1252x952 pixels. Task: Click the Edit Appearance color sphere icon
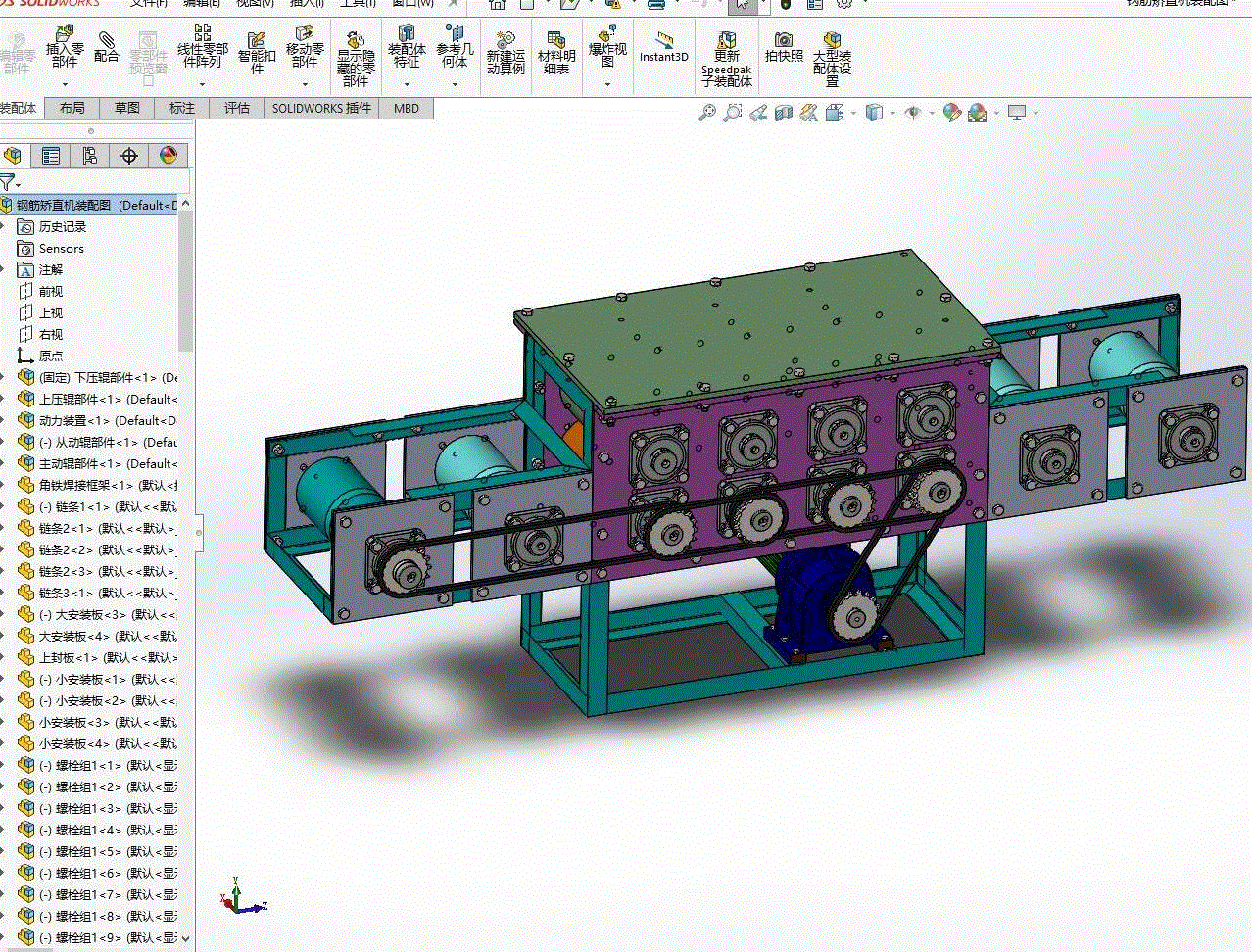[951, 113]
